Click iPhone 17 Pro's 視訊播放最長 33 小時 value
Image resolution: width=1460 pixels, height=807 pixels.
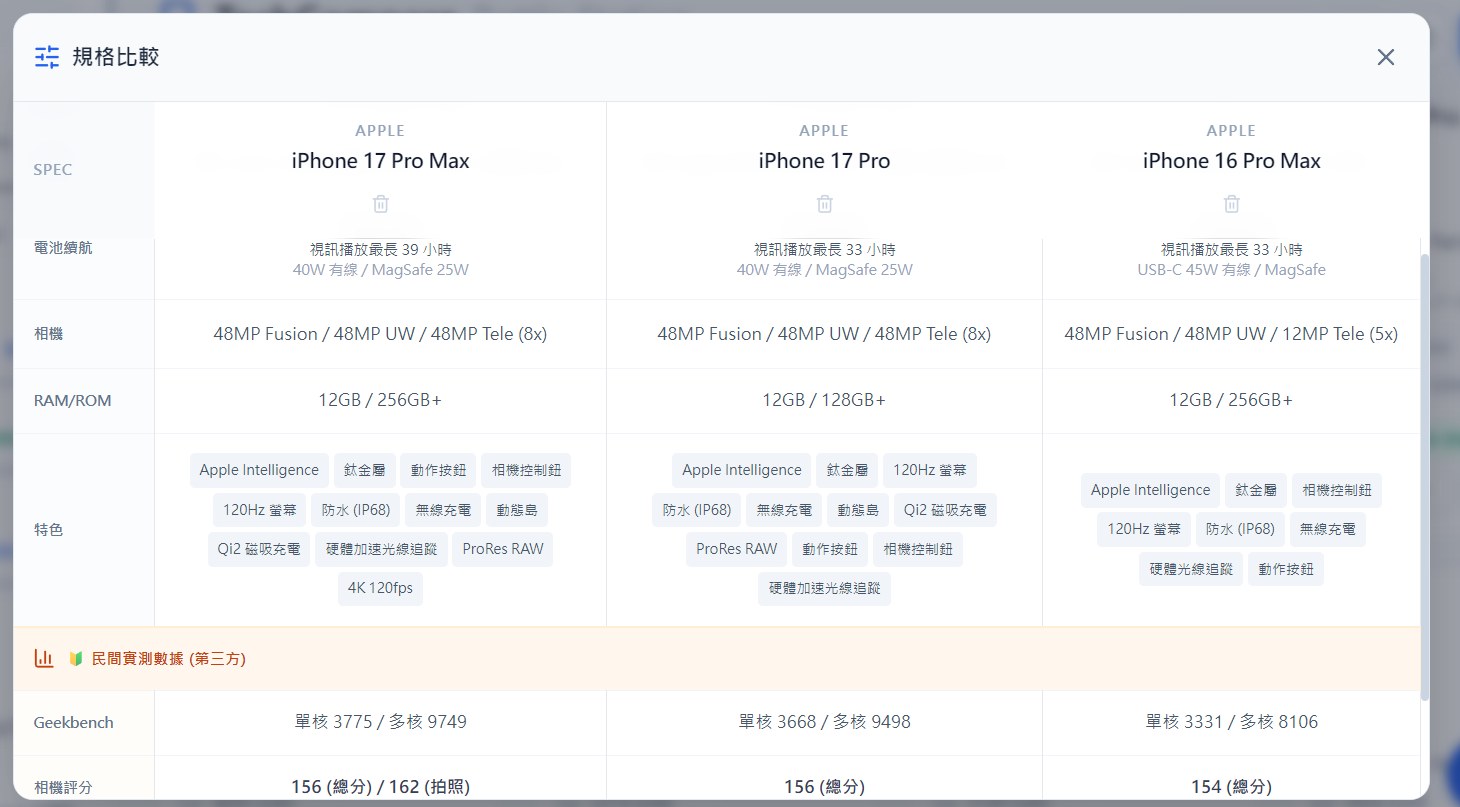coord(824,249)
